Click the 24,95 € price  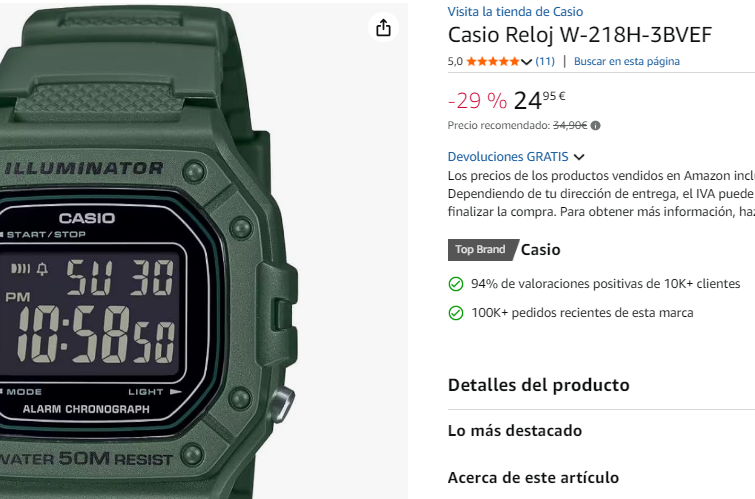point(539,100)
